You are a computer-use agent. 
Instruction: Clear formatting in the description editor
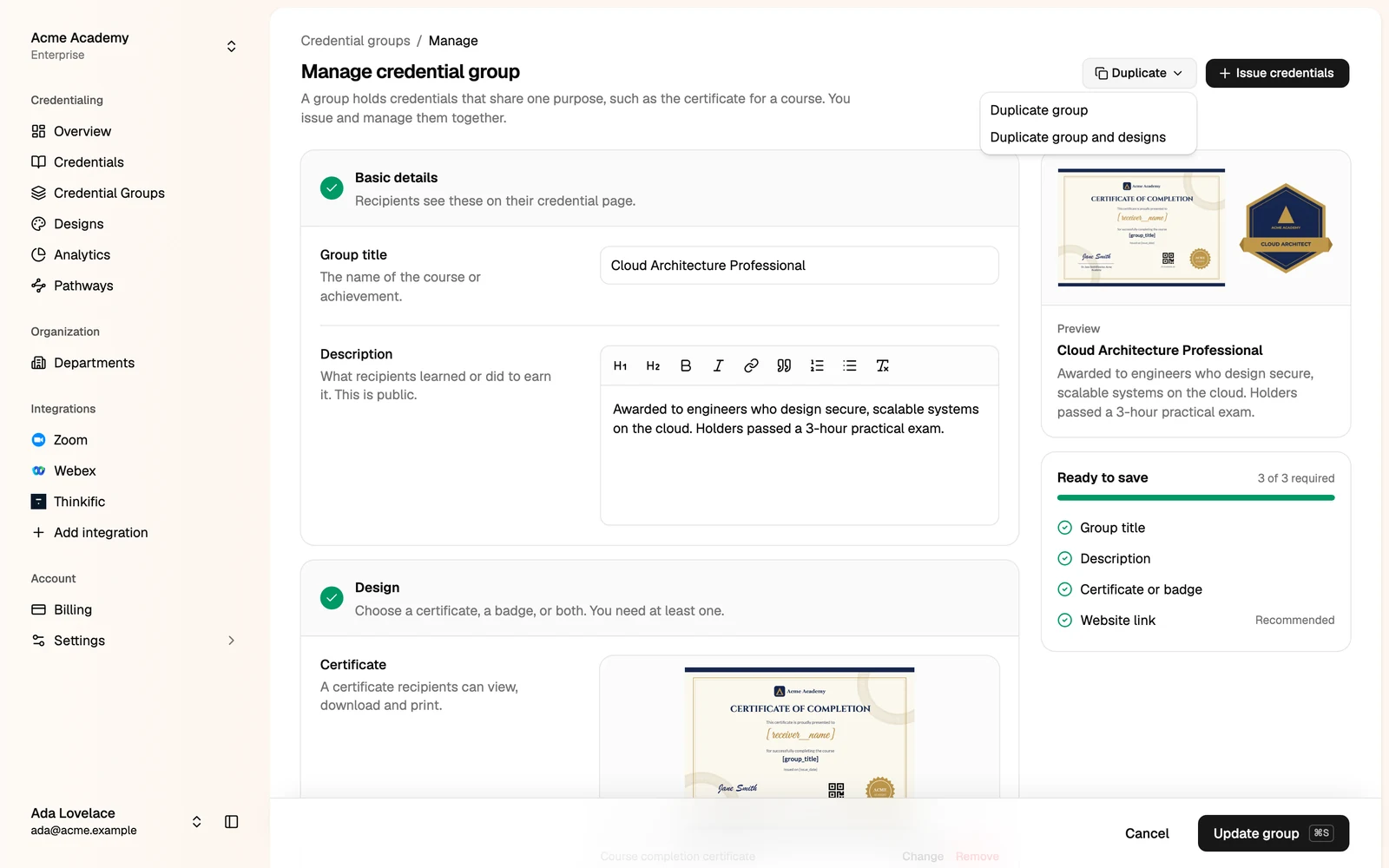pos(883,365)
